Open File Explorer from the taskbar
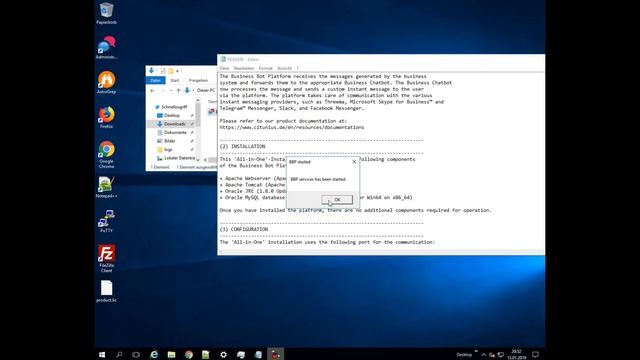The height and width of the screenshot is (360, 640). 171,354
